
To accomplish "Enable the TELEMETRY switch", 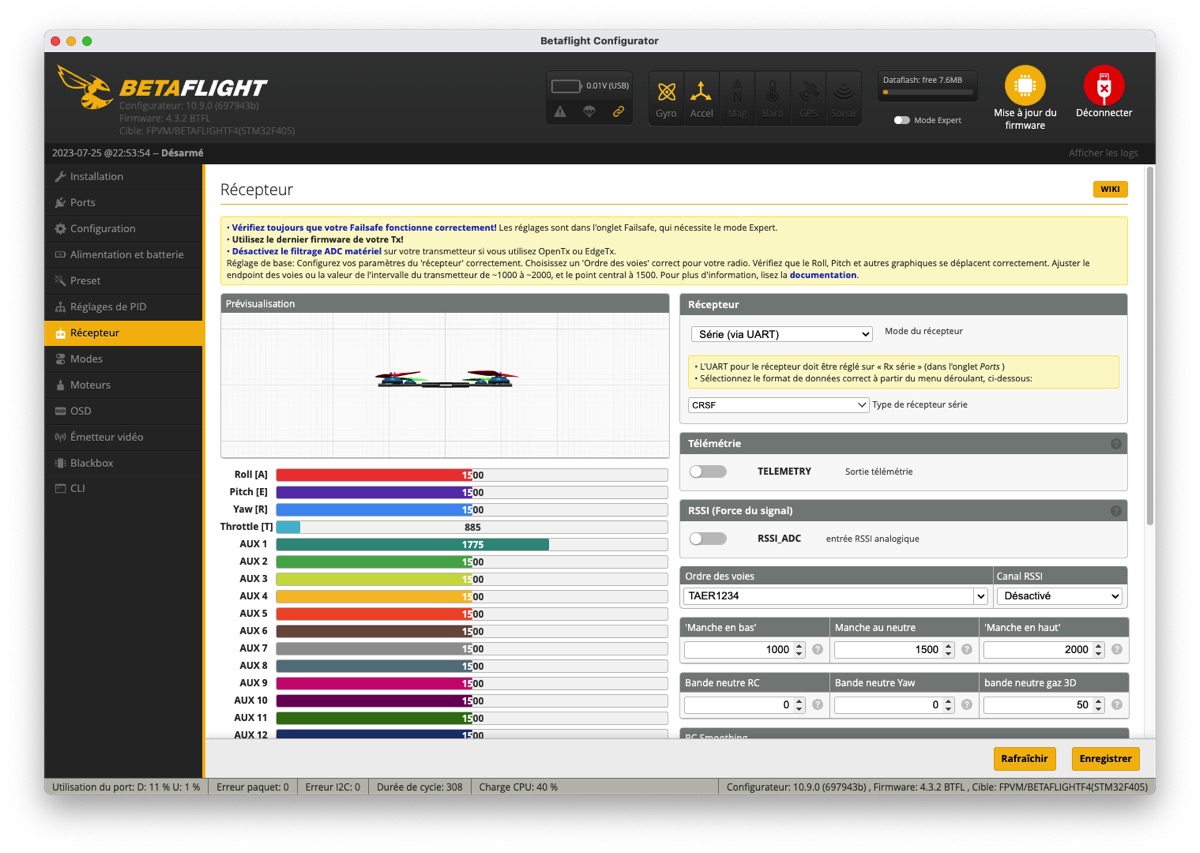I will point(708,471).
